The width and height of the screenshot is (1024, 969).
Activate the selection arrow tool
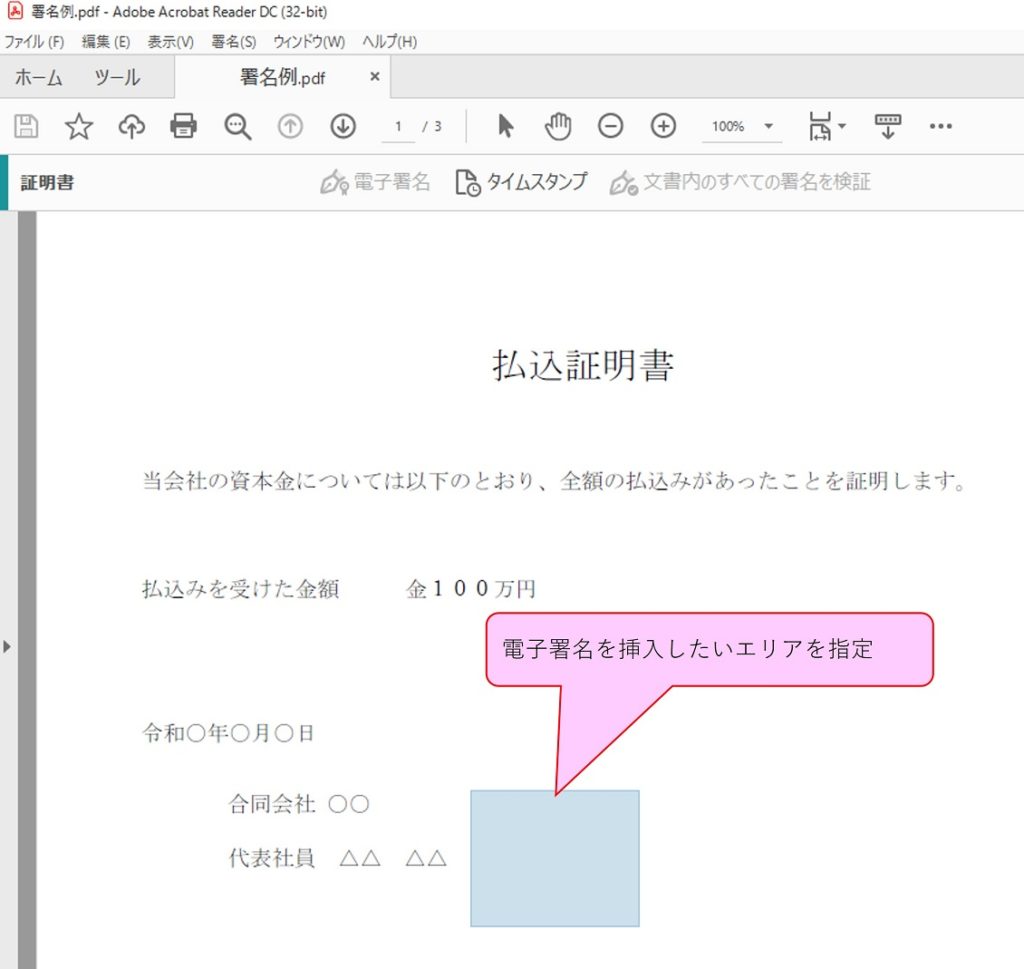click(505, 126)
